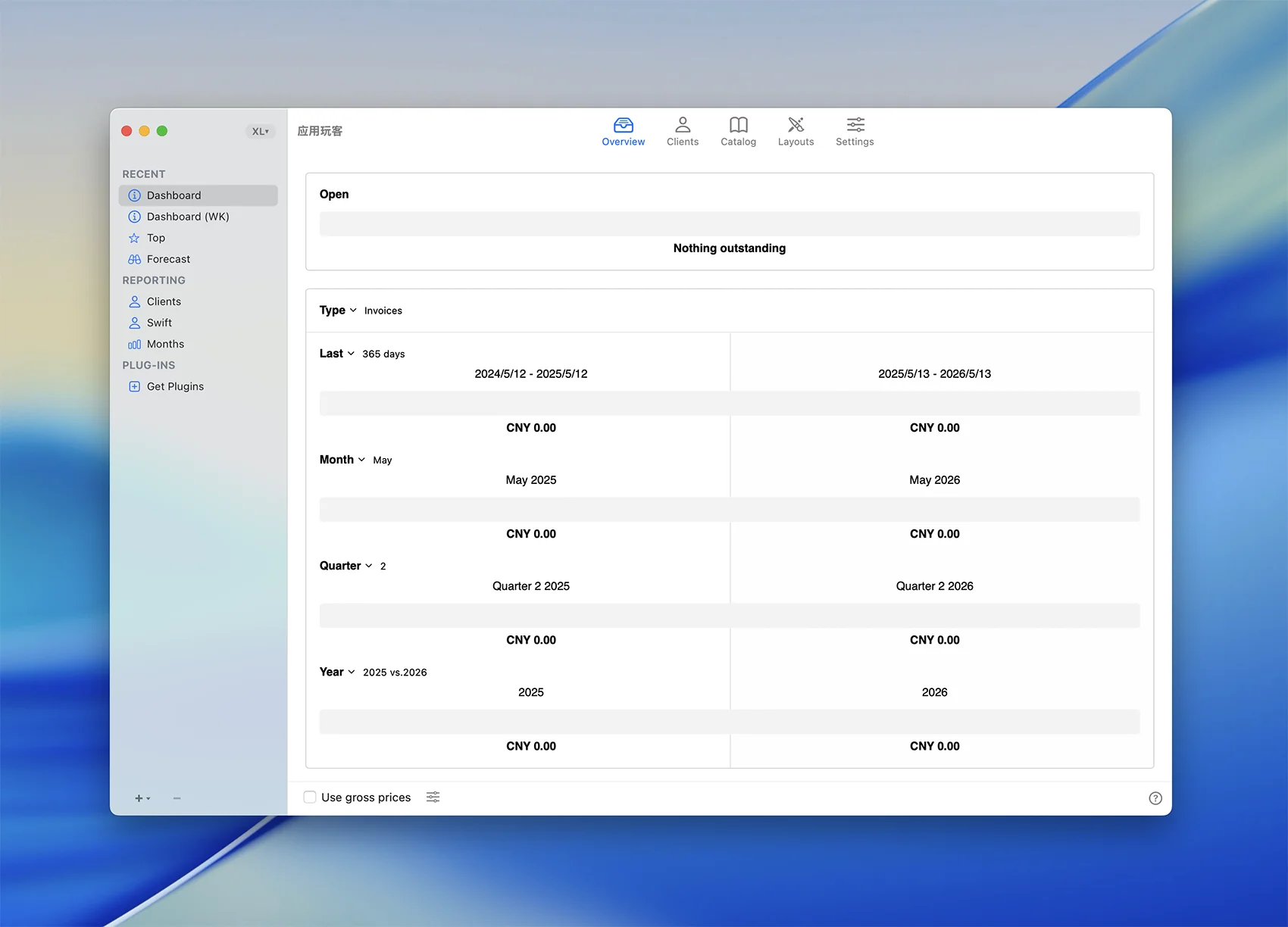
Task: Open the Quarter selector dropdown
Action: (x=352, y=566)
